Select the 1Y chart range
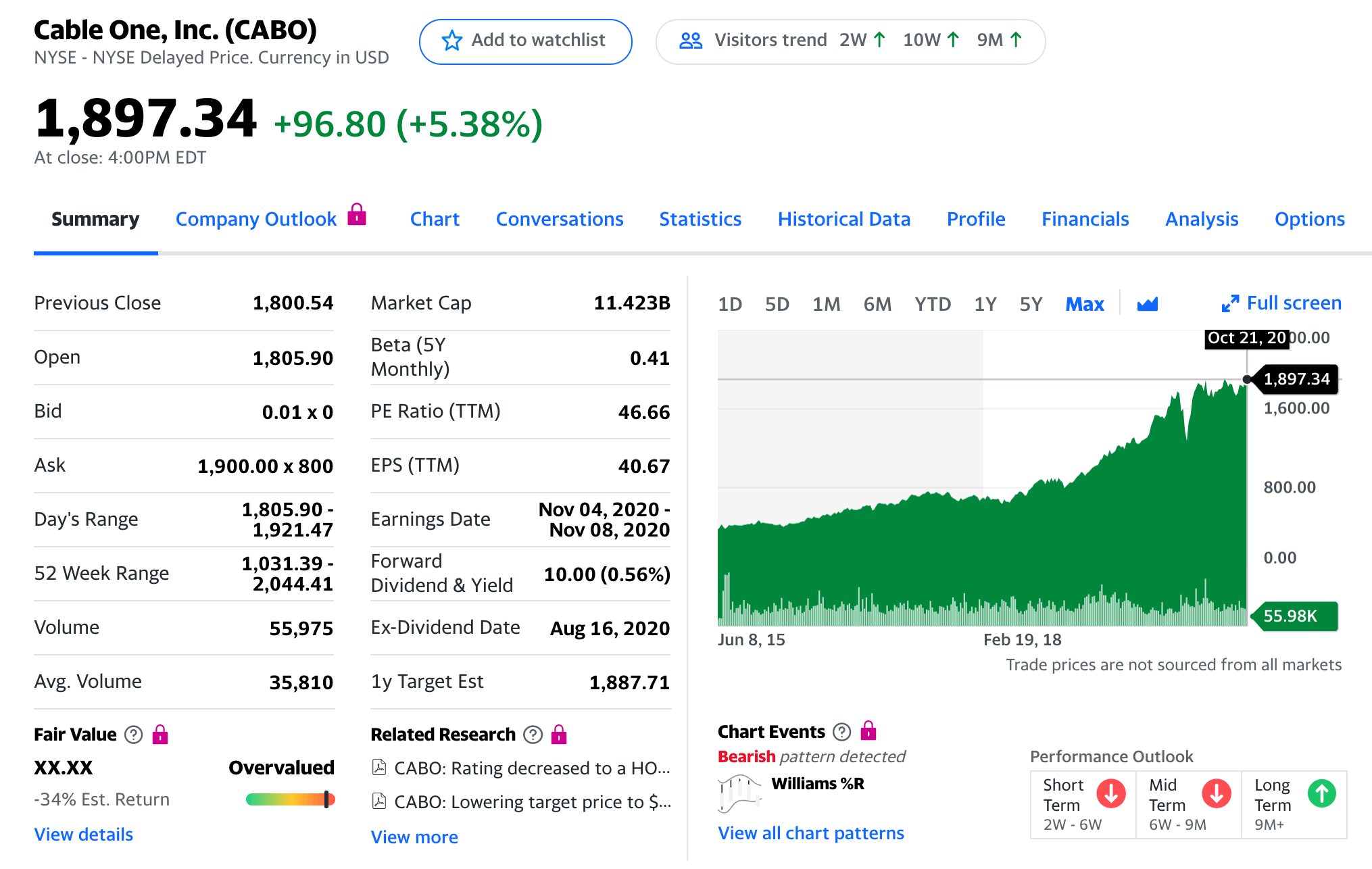Image resolution: width=1372 pixels, height=869 pixels. (x=985, y=304)
